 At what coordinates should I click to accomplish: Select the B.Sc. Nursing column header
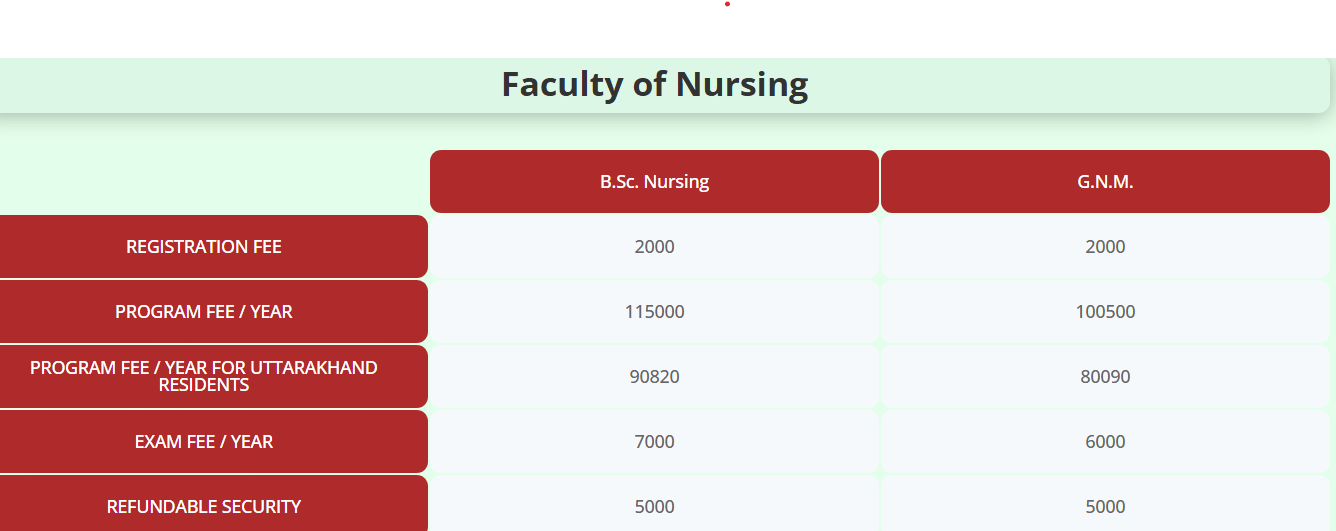[654, 182]
